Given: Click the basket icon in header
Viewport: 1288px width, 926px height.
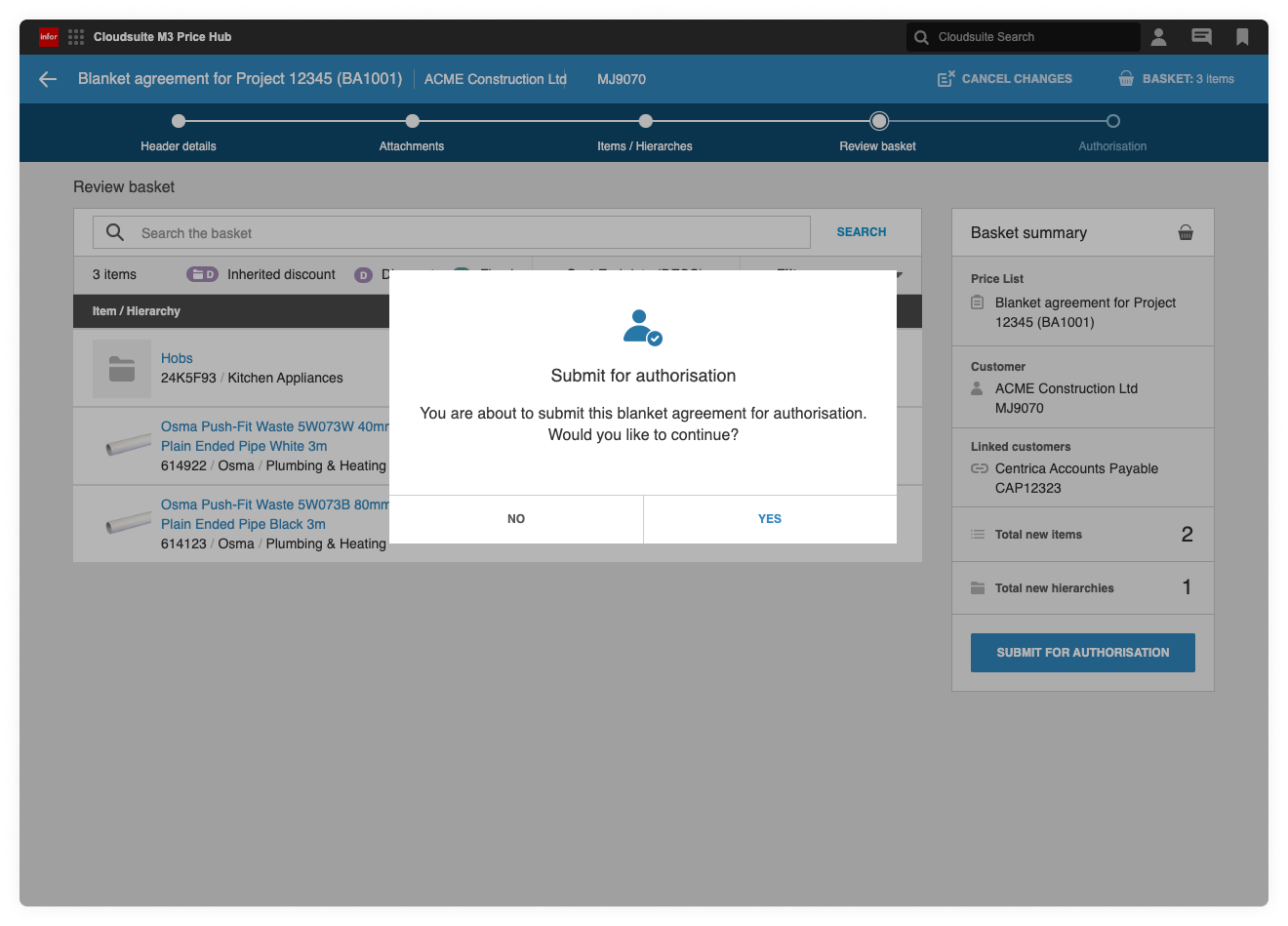Looking at the screenshot, I should click(1126, 78).
